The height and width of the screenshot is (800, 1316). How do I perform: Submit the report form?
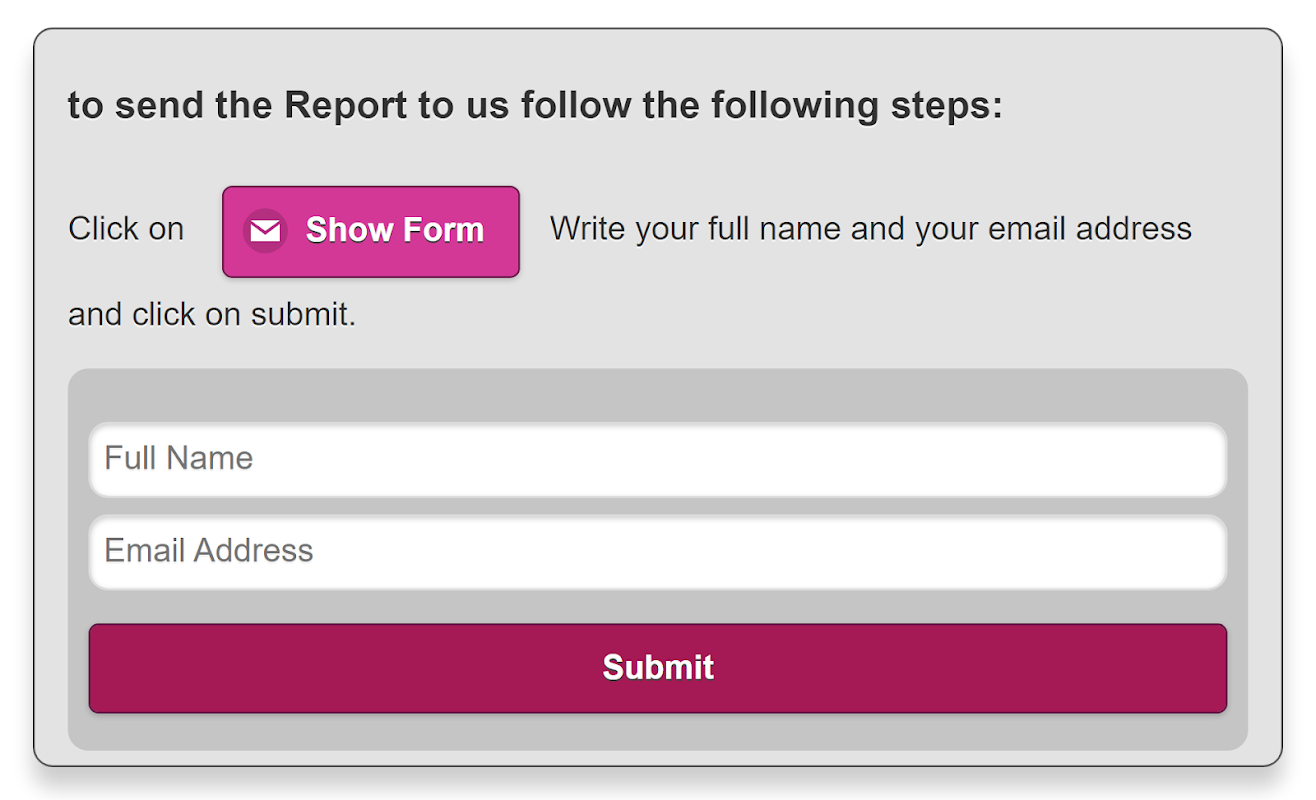657,668
